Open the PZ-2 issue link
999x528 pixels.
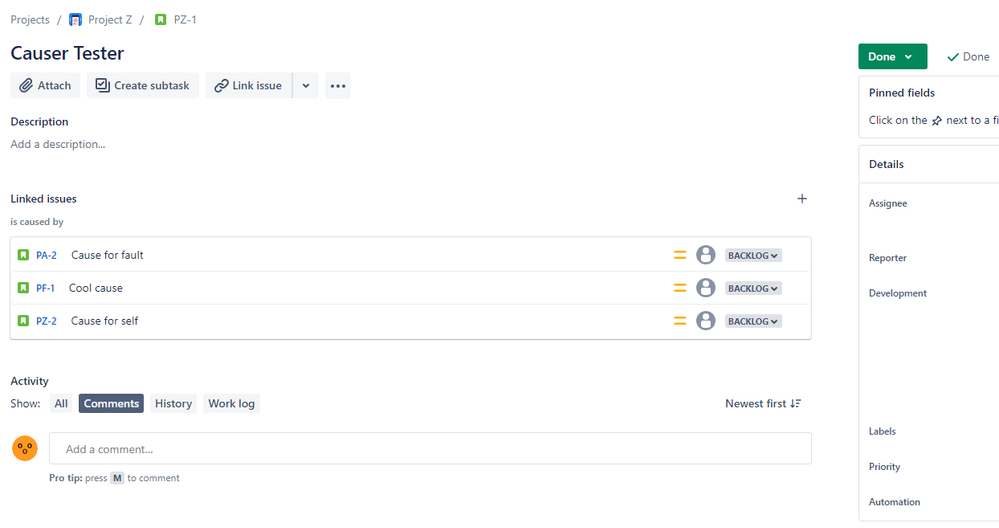click(46, 321)
